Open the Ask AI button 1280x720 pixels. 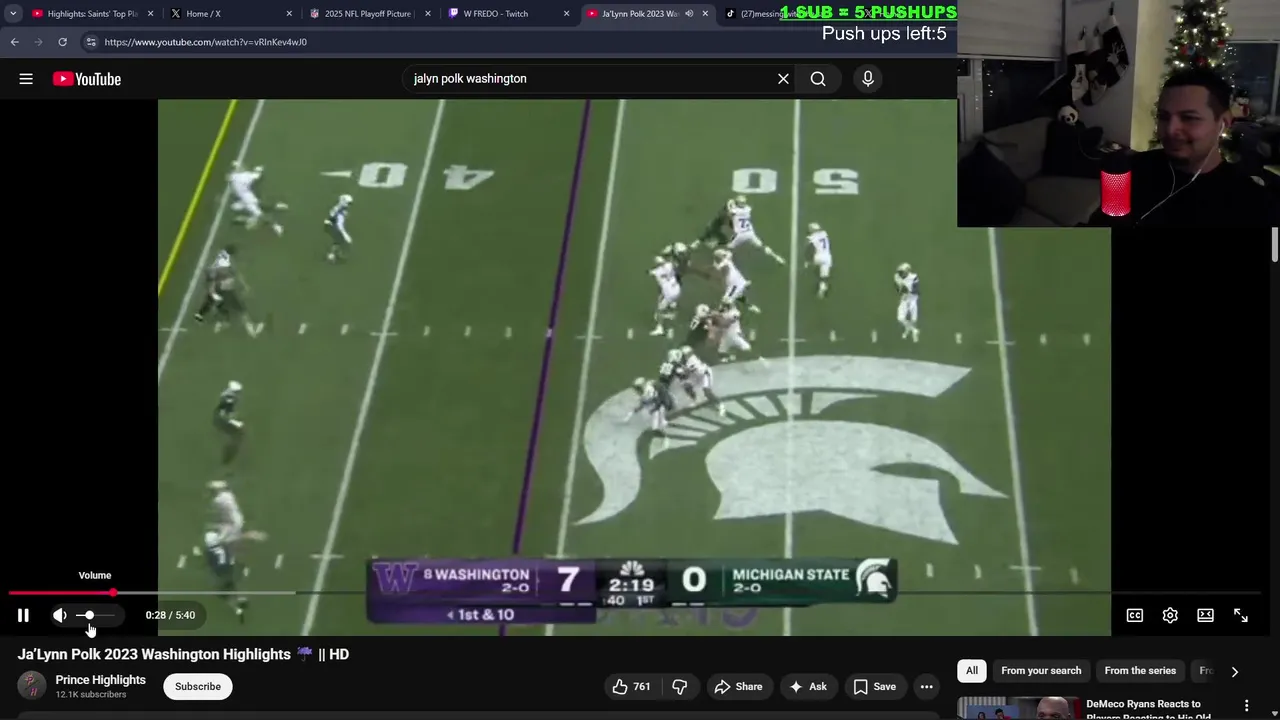[808, 686]
